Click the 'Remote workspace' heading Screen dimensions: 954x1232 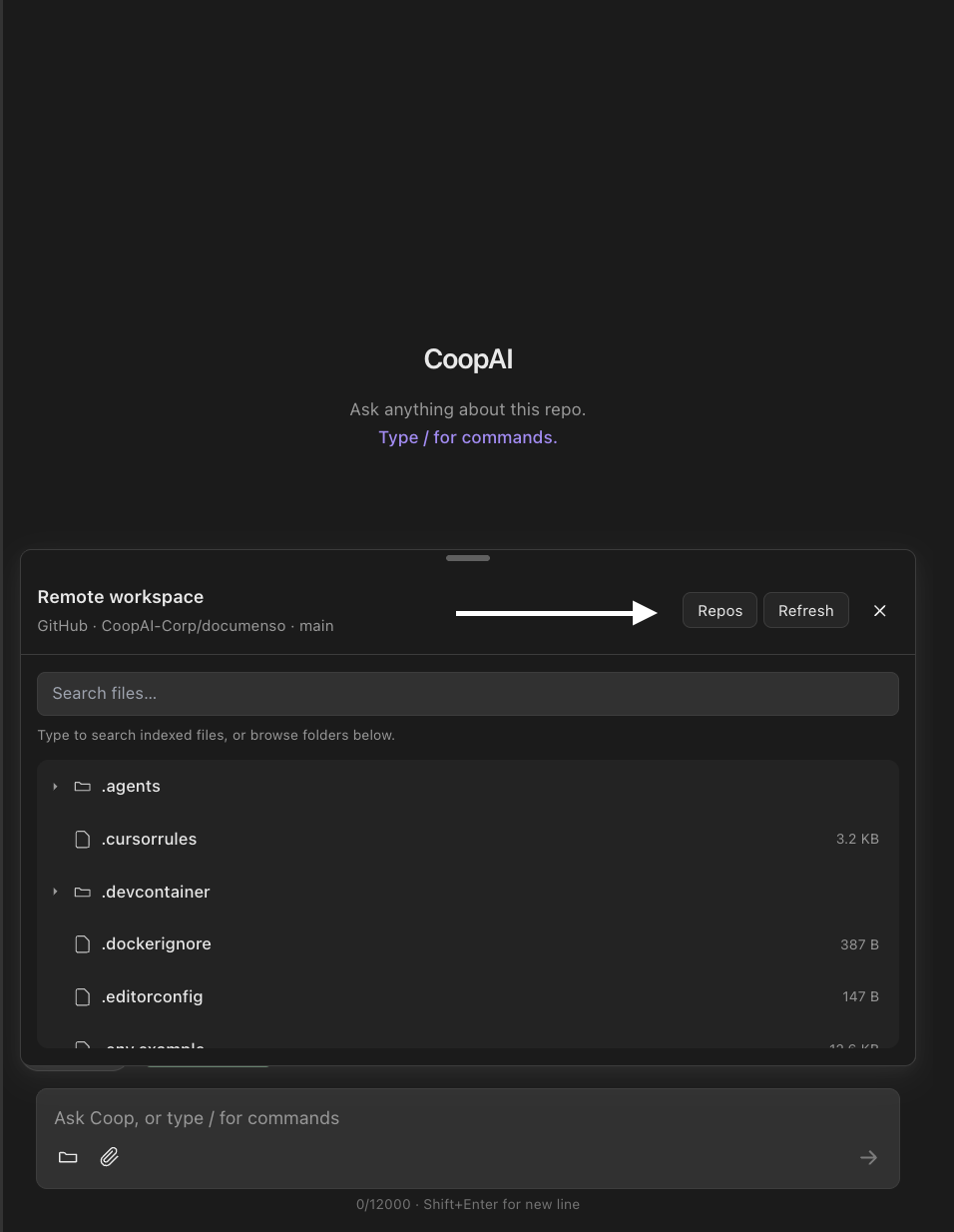tap(121, 597)
